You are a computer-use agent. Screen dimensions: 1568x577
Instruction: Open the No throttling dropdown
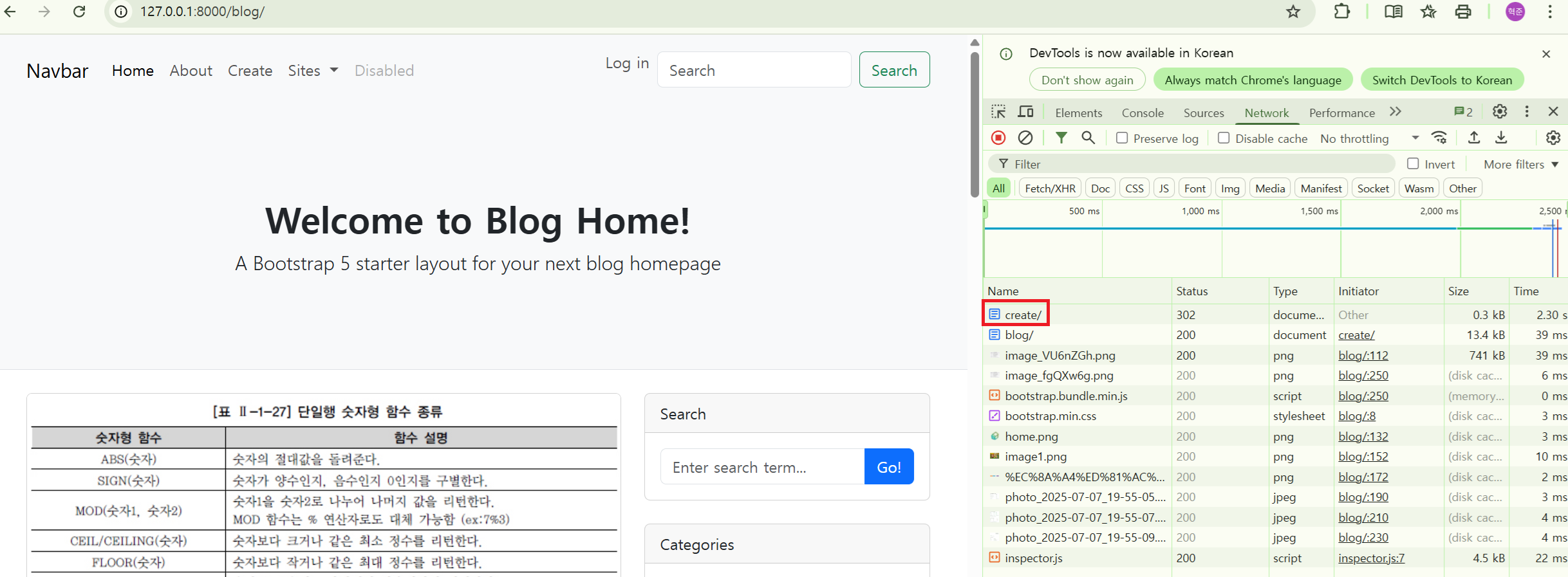[1369, 138]
